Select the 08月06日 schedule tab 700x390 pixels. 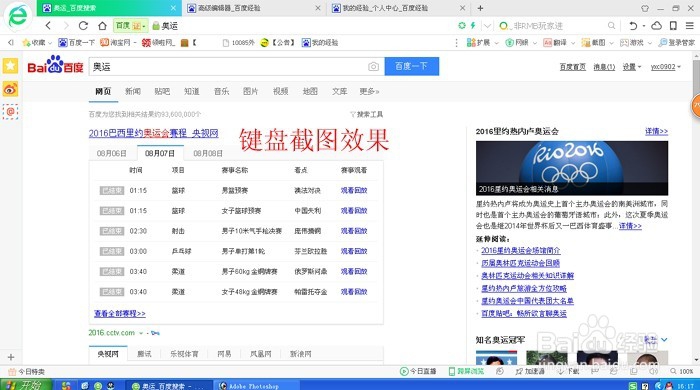pyautogui.click(x=112, y=153)
